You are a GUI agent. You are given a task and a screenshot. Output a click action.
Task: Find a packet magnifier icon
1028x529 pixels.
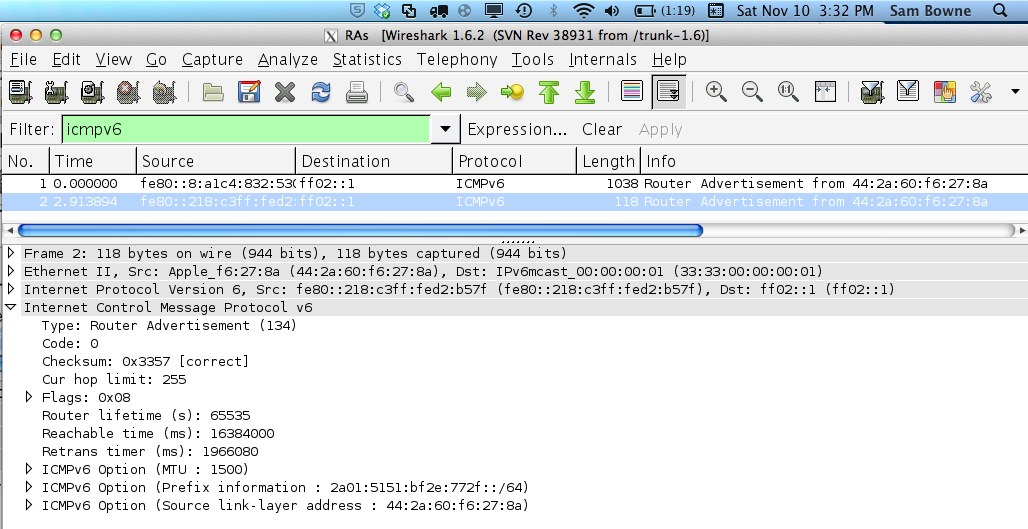click(x=403, y=92)
